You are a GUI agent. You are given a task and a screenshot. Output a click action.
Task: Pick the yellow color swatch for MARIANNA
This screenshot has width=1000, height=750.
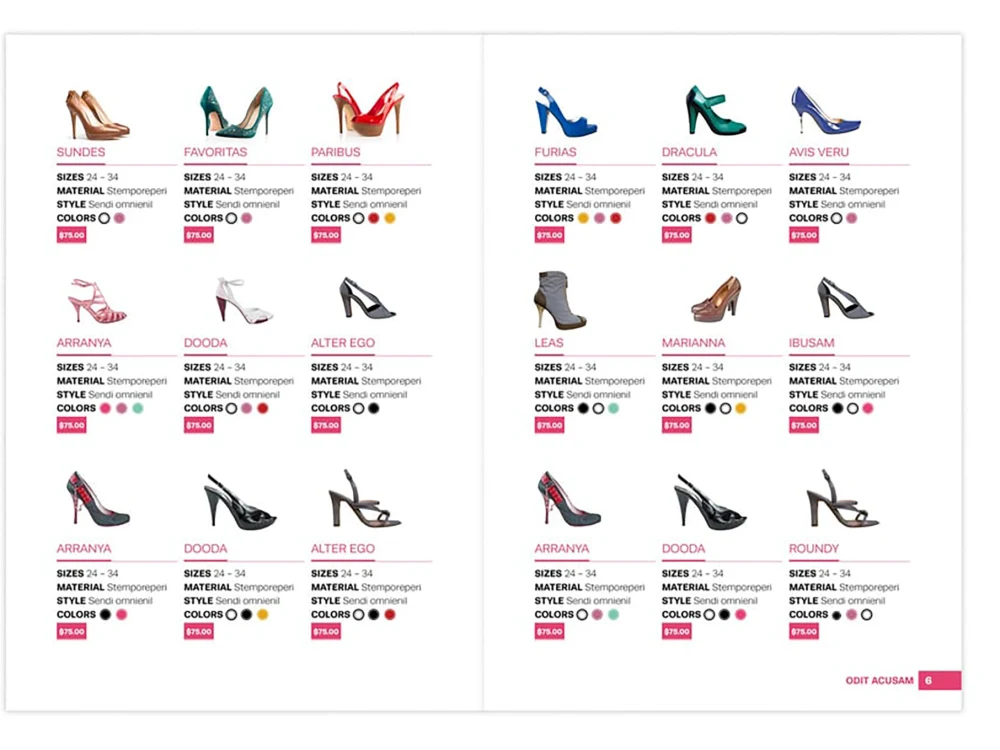(x=740, y=409)
